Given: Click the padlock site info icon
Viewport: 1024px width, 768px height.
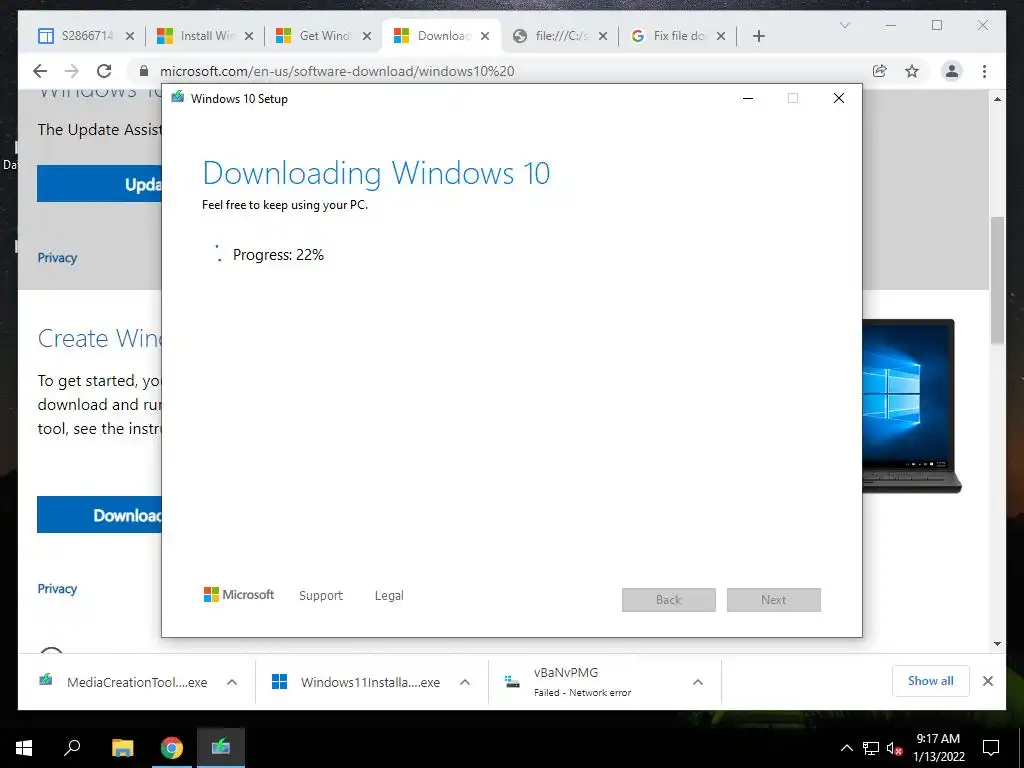Looking at the screenshot, I should coord(144,71).
